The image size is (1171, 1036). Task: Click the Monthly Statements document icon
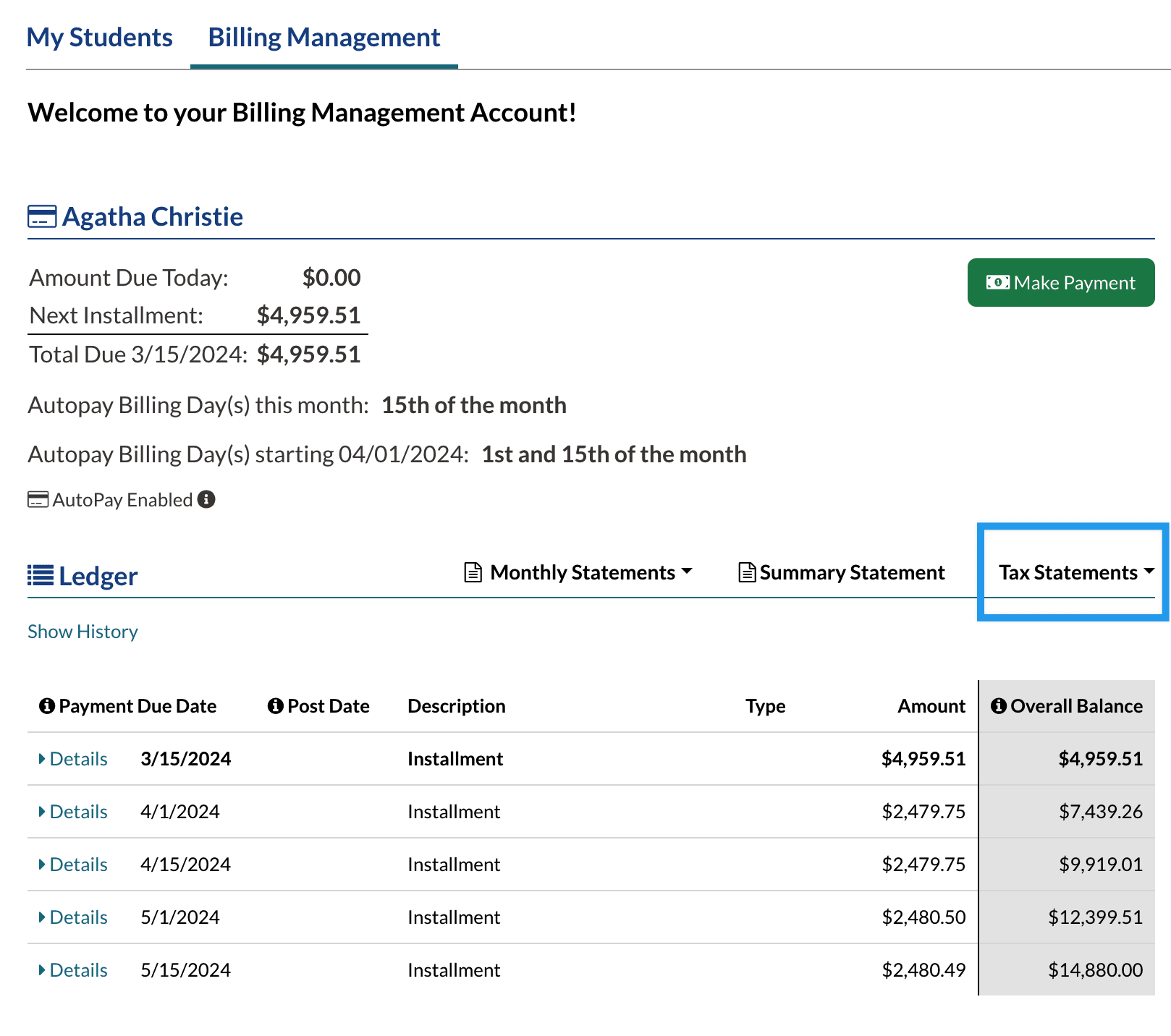[x=473, y=572]
